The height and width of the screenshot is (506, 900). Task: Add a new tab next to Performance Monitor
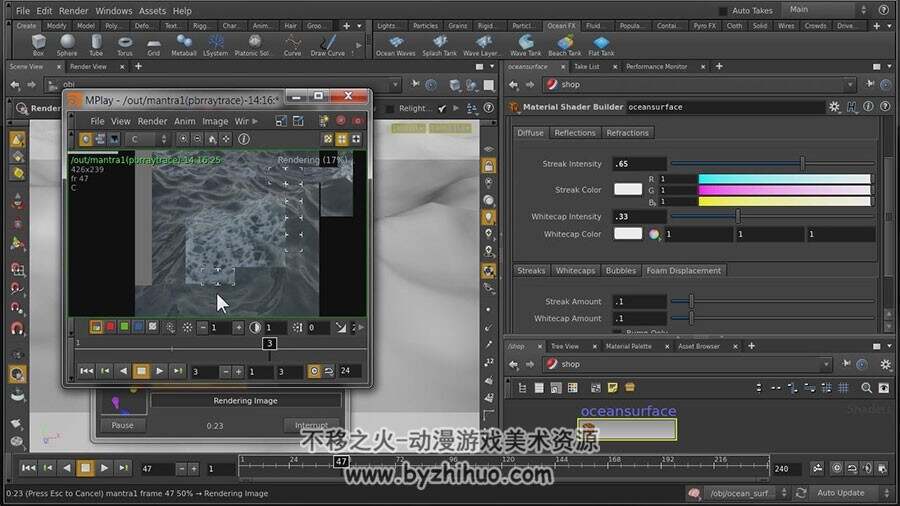(x=719, y=67)
